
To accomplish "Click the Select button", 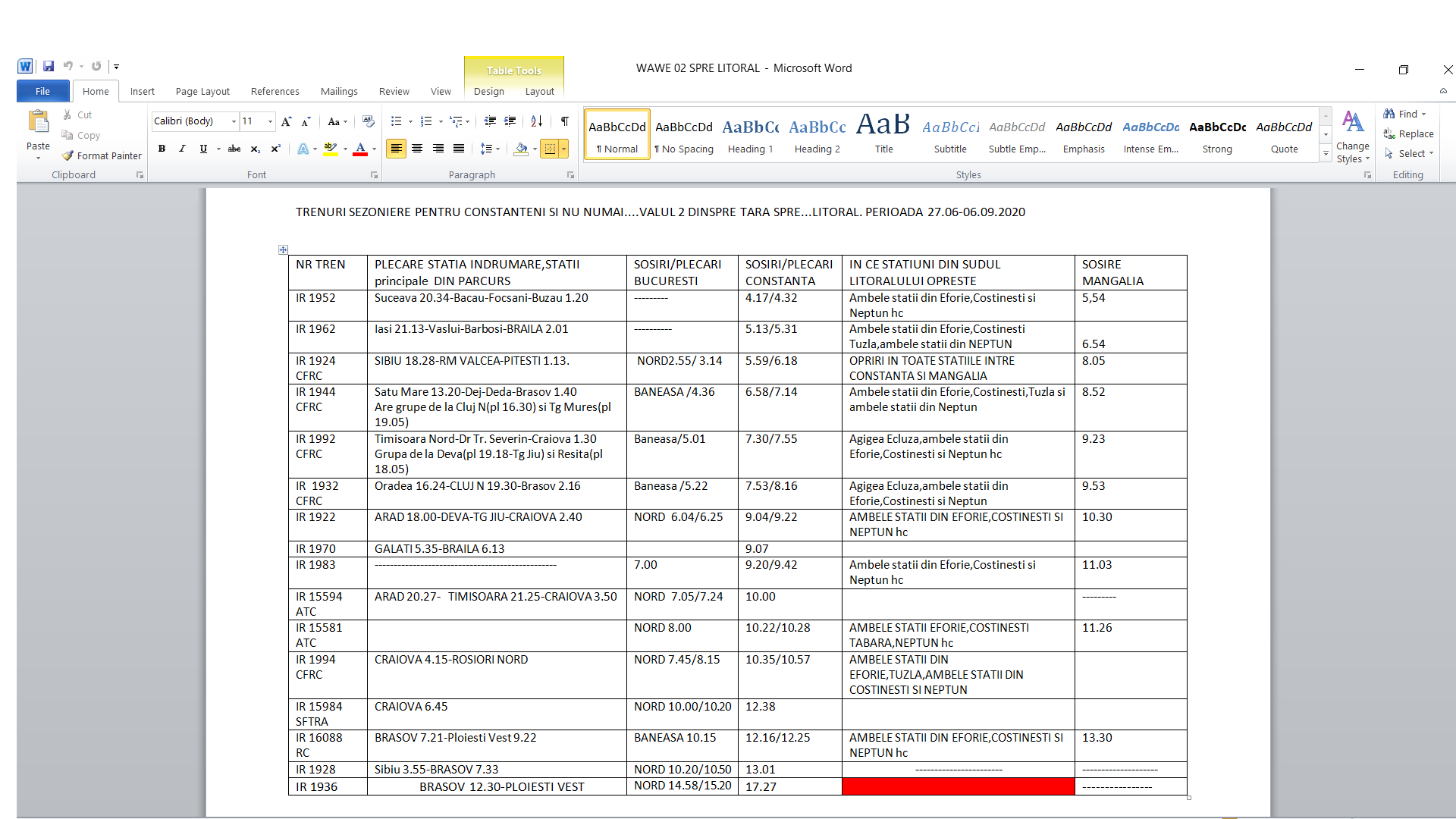I will coord(1409,153).
